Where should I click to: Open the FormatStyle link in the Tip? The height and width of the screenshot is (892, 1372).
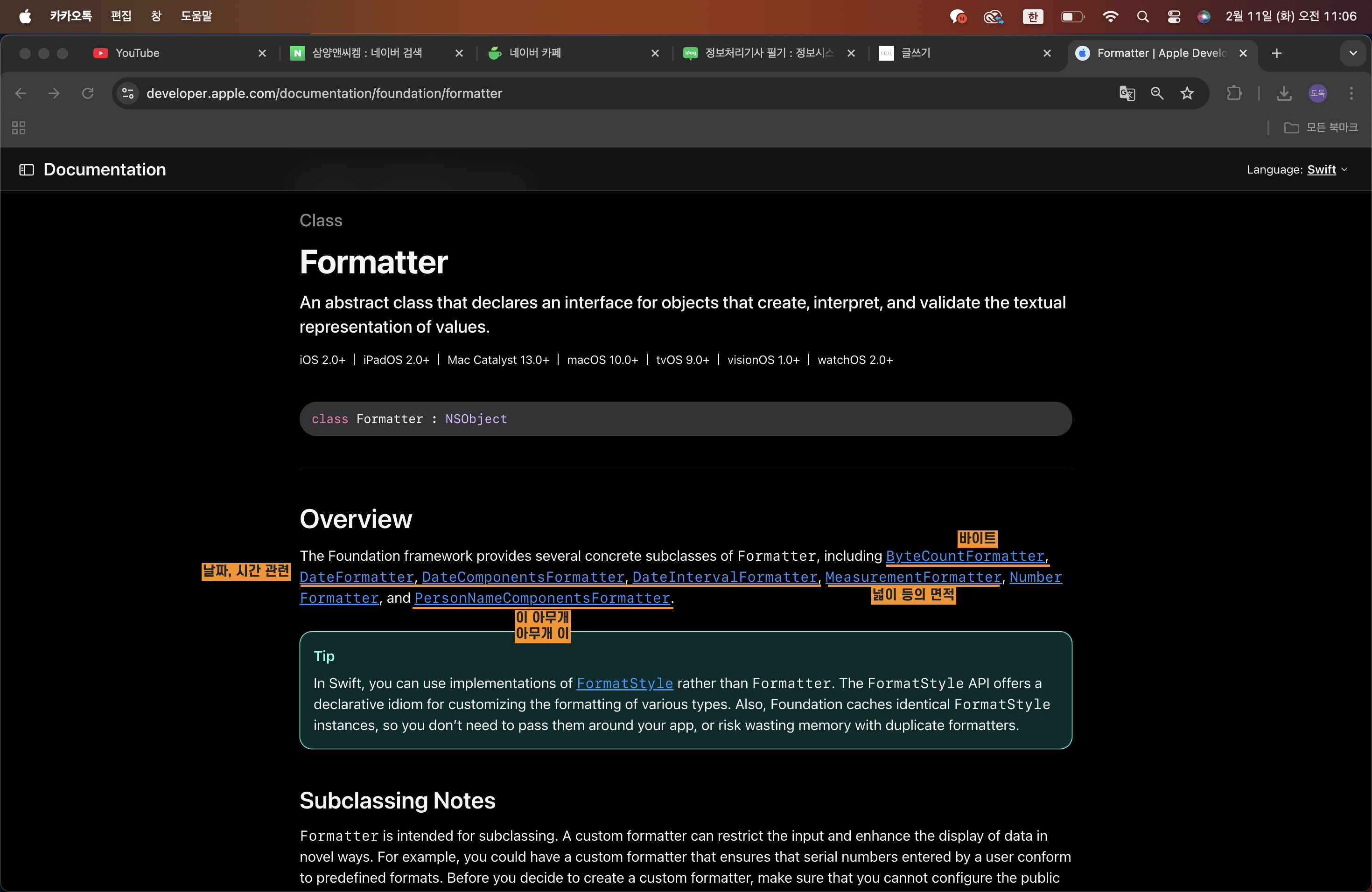pos(624,683)
